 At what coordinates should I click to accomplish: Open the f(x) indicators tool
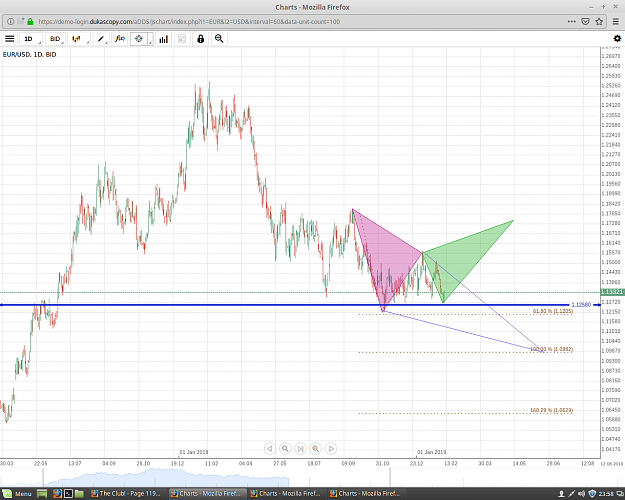(120, 39)
